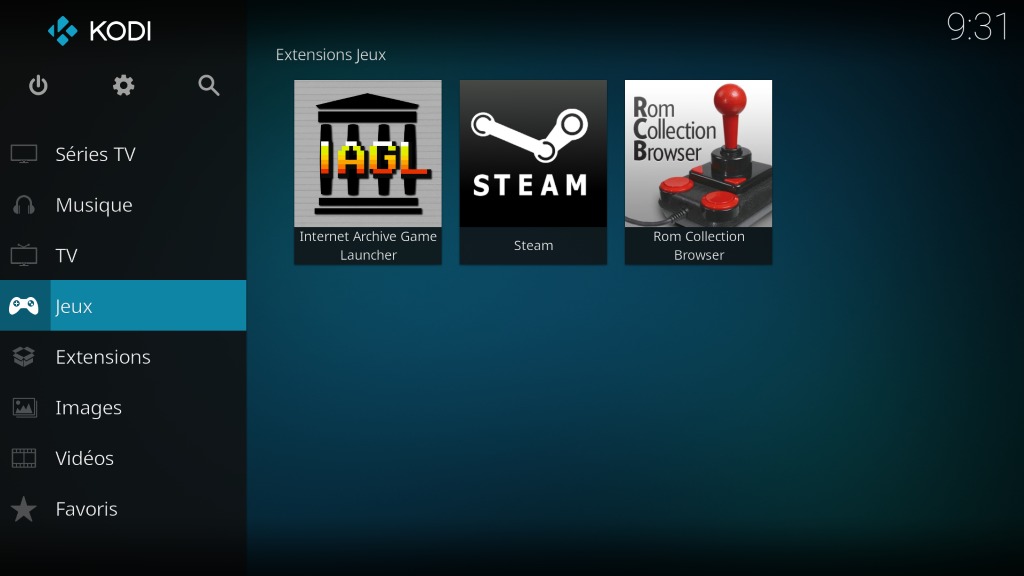Open the Séries TV menu item
This screenshot has width=1024, height=576.
(x=123, y=154)
